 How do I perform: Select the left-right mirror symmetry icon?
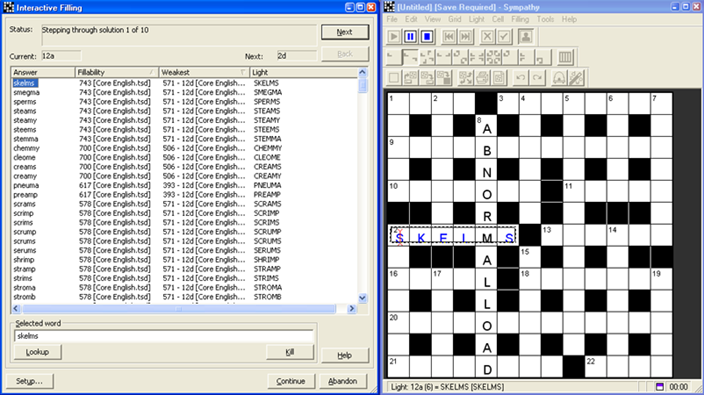pyautogui.click(x=444, y=57)
